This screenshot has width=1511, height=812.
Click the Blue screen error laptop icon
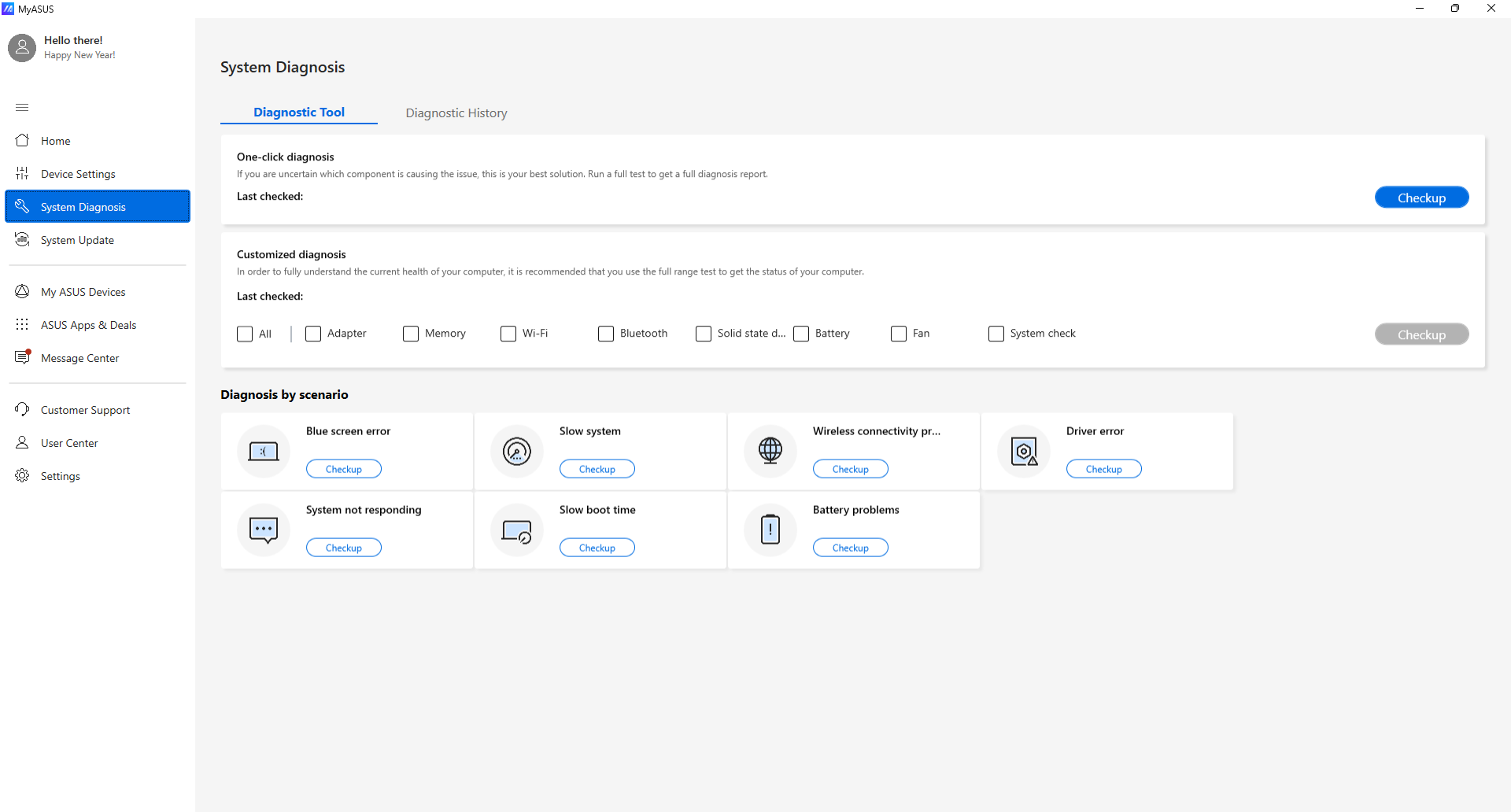[x=264, y=452]
